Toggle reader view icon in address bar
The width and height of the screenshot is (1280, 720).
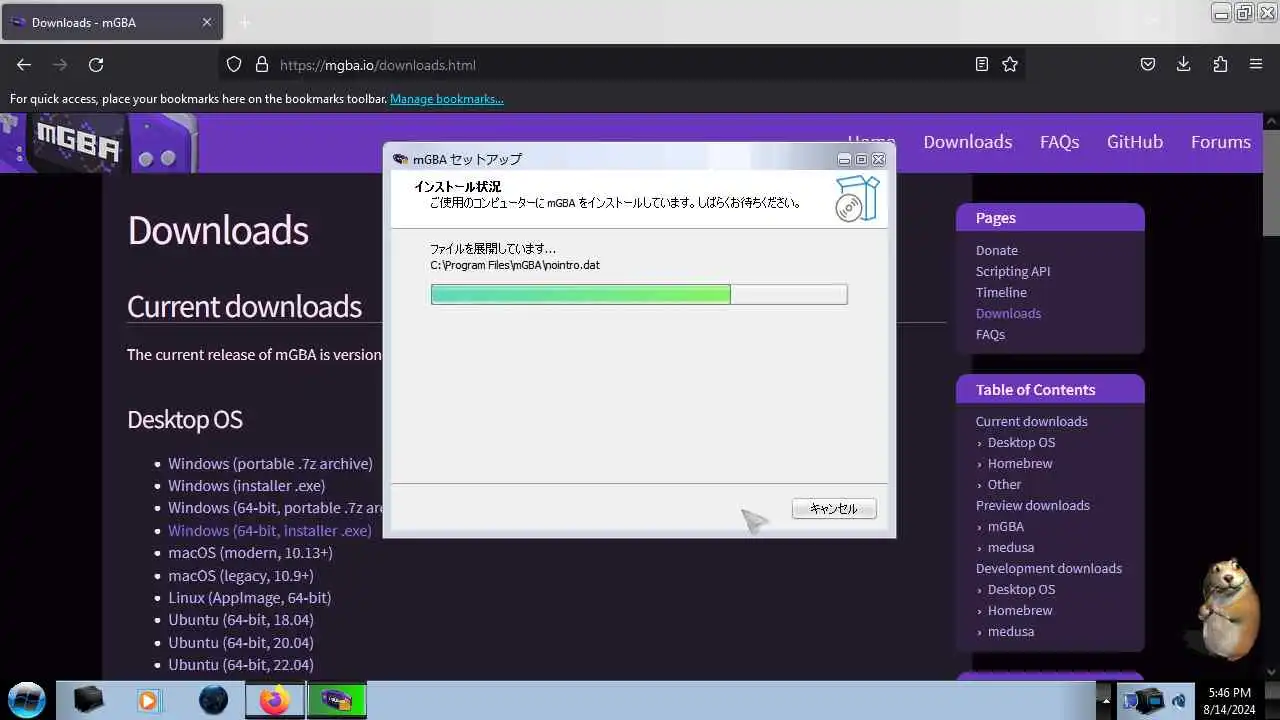(982, 64)
